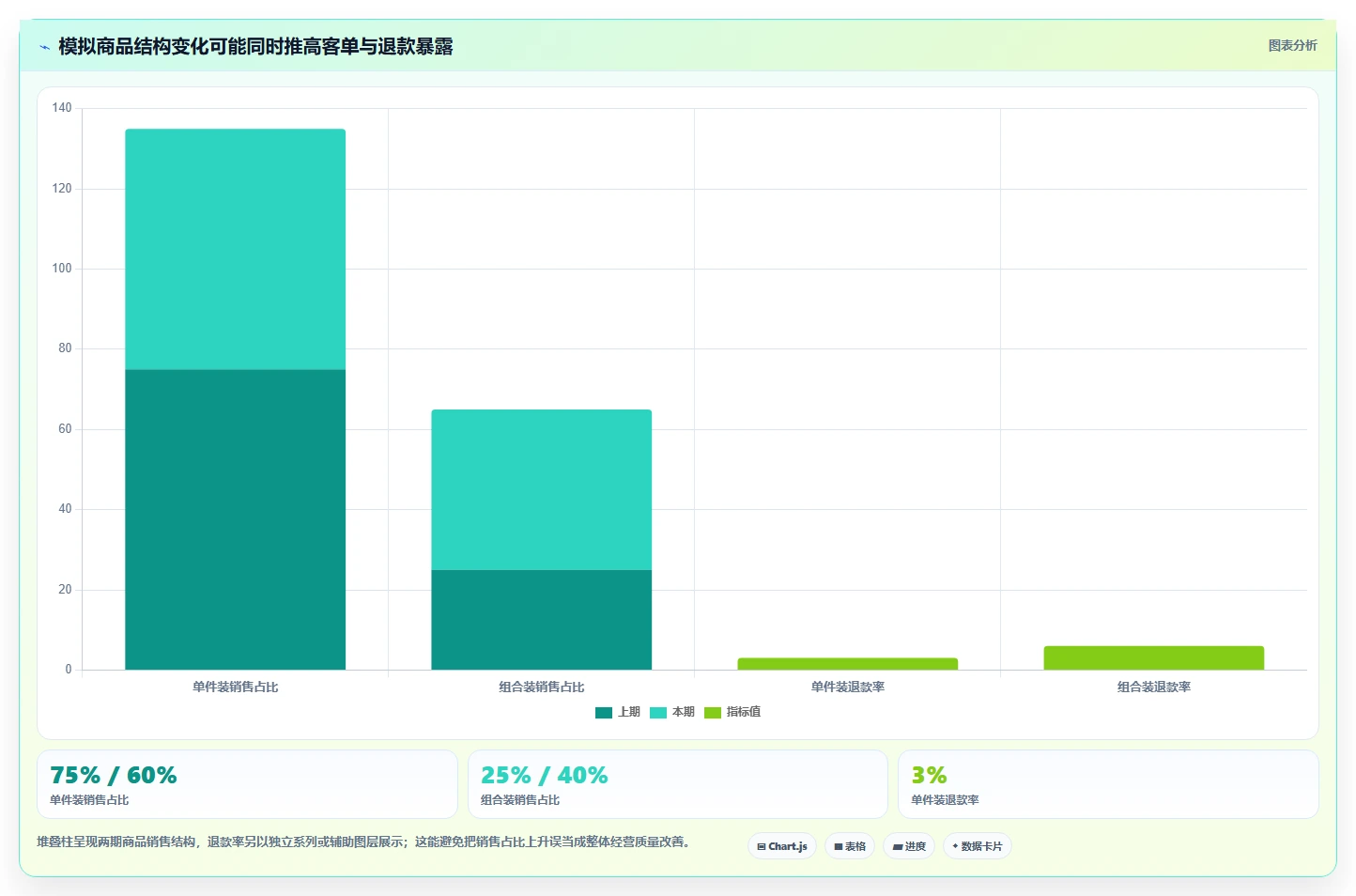Click the 3% 单件装退款率 metric card
This screenshot has width=1356, height=896.
tap(1108, 784)
